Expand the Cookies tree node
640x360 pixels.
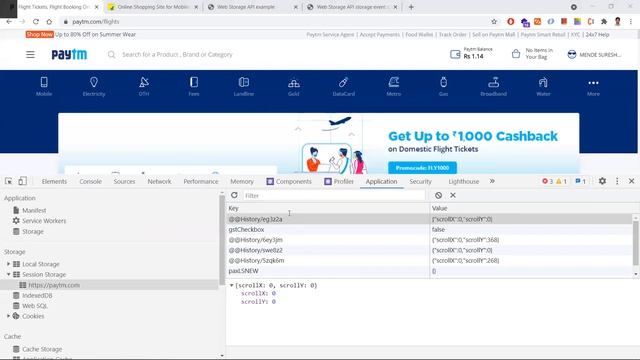click(x=8, y=316)
